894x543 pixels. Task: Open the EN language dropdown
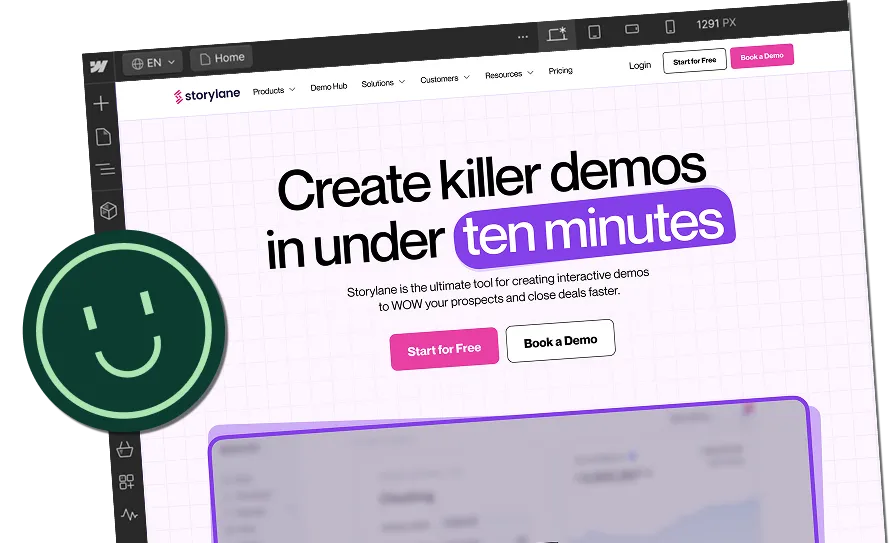click(153, 63)
